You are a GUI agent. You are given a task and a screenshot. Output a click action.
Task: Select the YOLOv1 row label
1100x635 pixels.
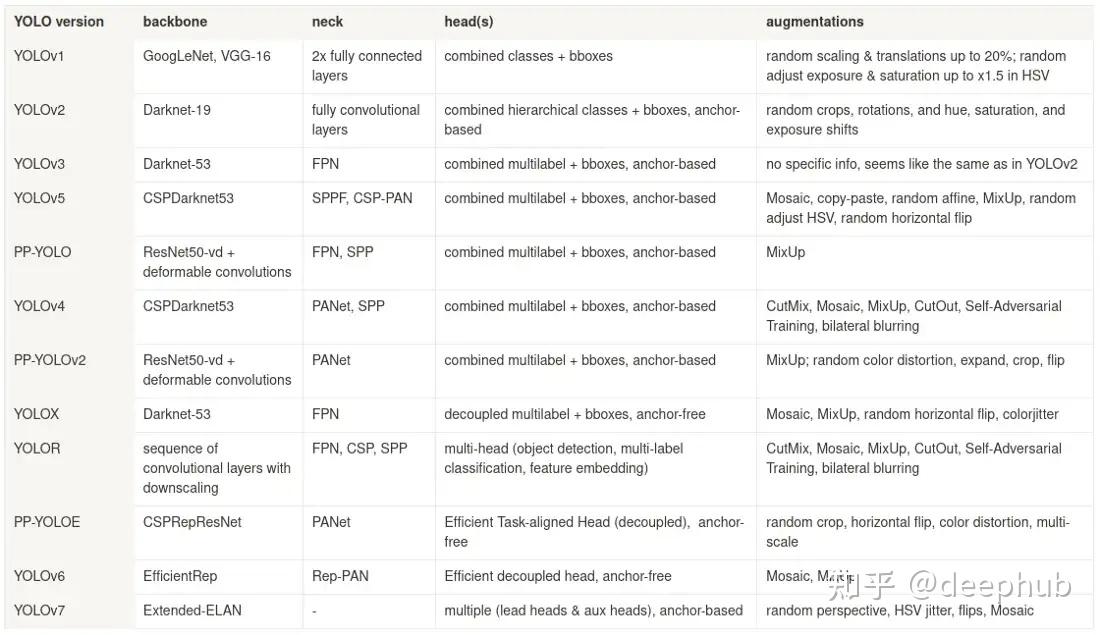point(39,56)
